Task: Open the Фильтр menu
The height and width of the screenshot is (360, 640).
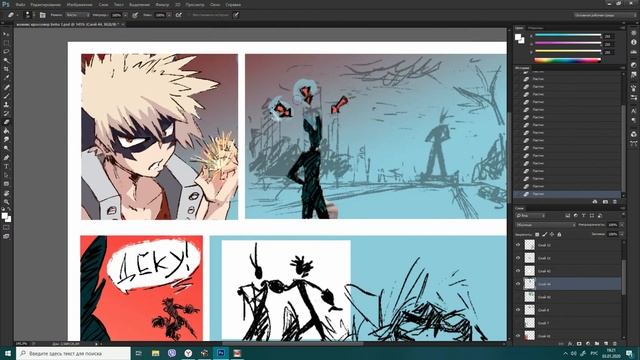Action: click(162, 5)
